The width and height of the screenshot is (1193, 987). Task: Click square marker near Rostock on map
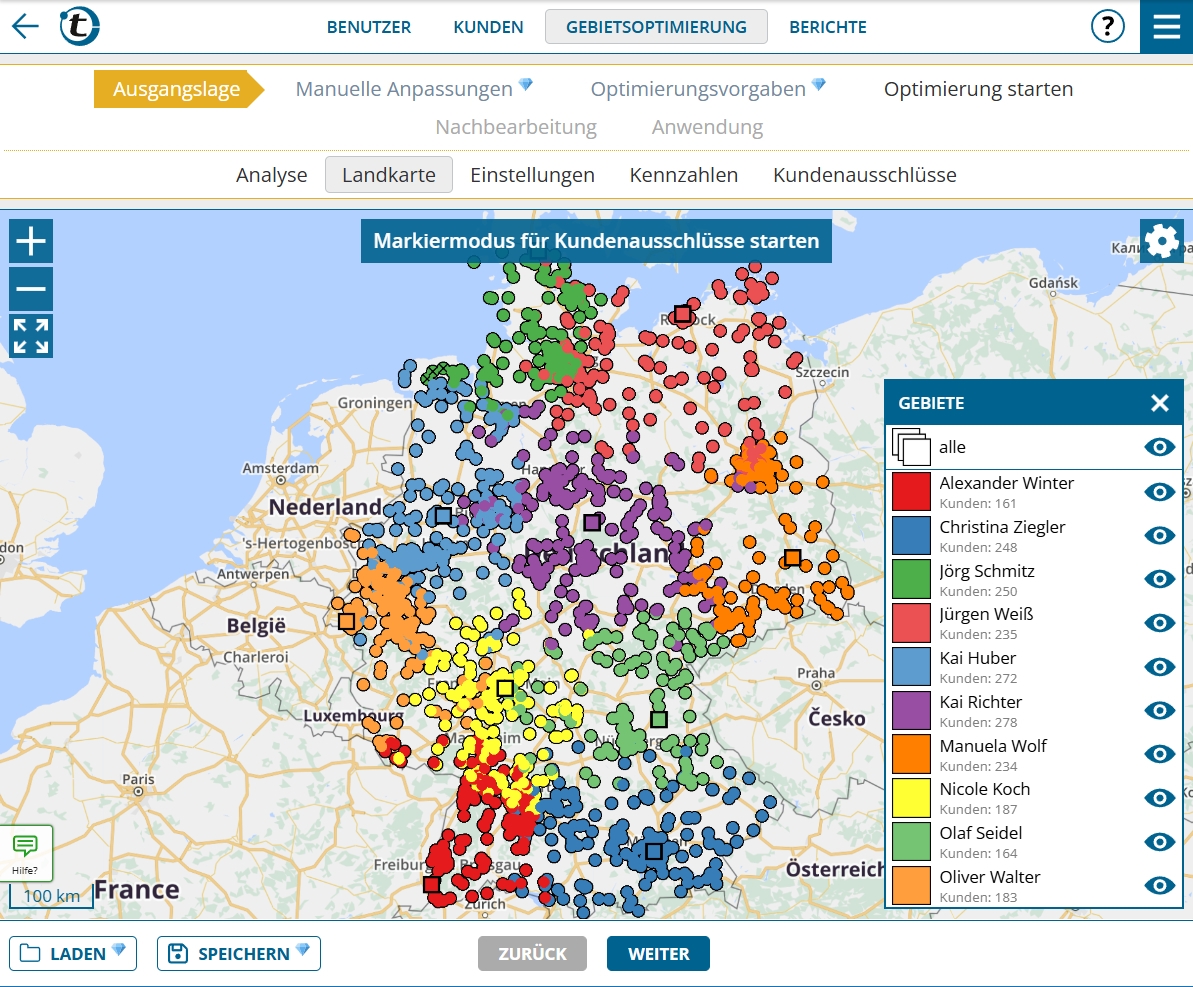(x=682, y=314)
